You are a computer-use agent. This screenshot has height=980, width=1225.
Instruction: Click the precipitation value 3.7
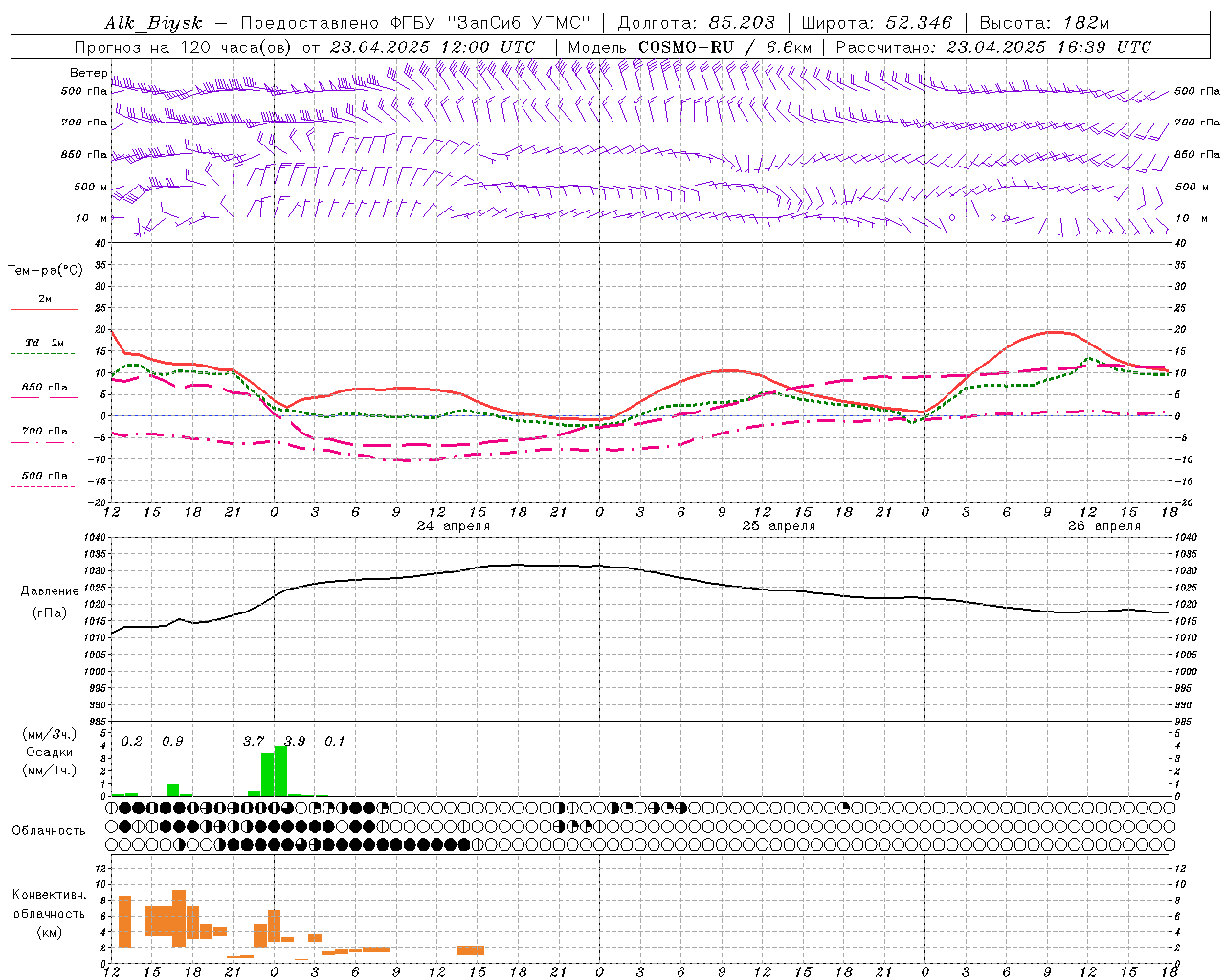tap(254, 742)
